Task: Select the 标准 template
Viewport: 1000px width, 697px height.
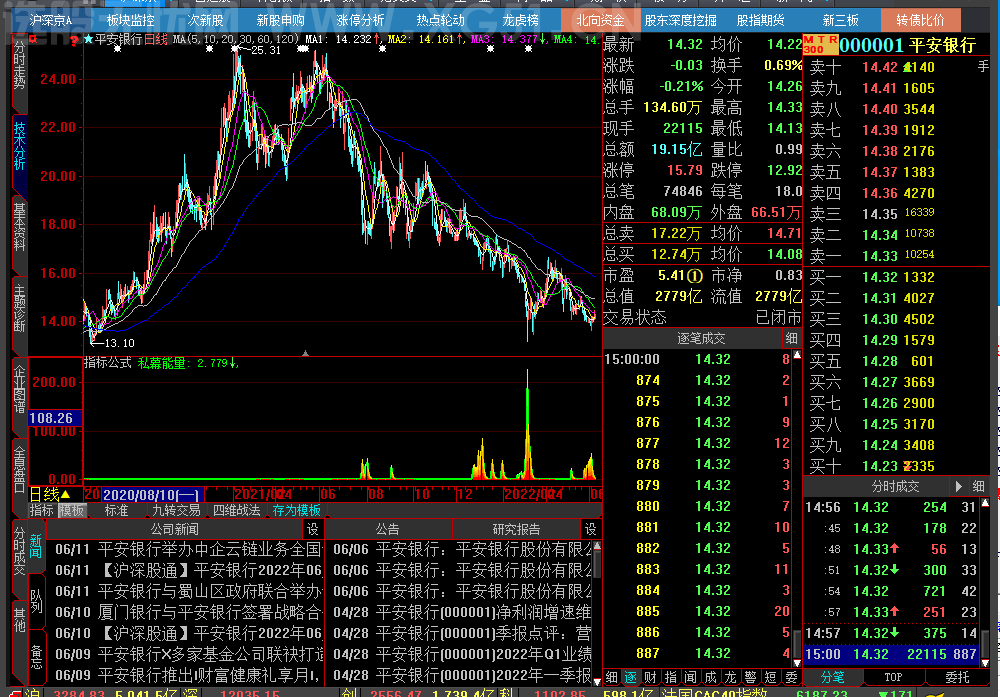Action: click(117, 511)
